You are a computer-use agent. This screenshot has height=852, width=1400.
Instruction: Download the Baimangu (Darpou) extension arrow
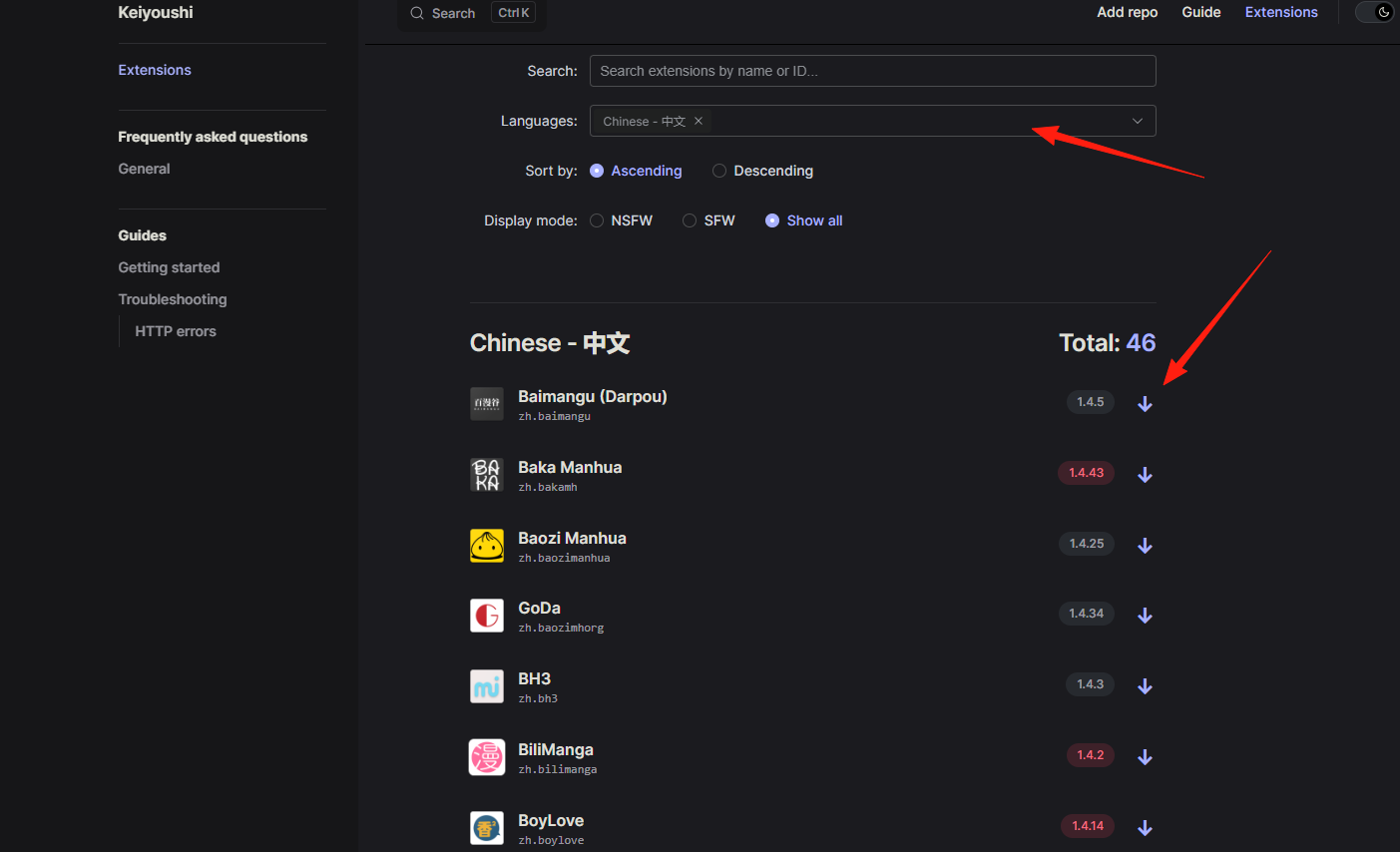point(1145,404)
